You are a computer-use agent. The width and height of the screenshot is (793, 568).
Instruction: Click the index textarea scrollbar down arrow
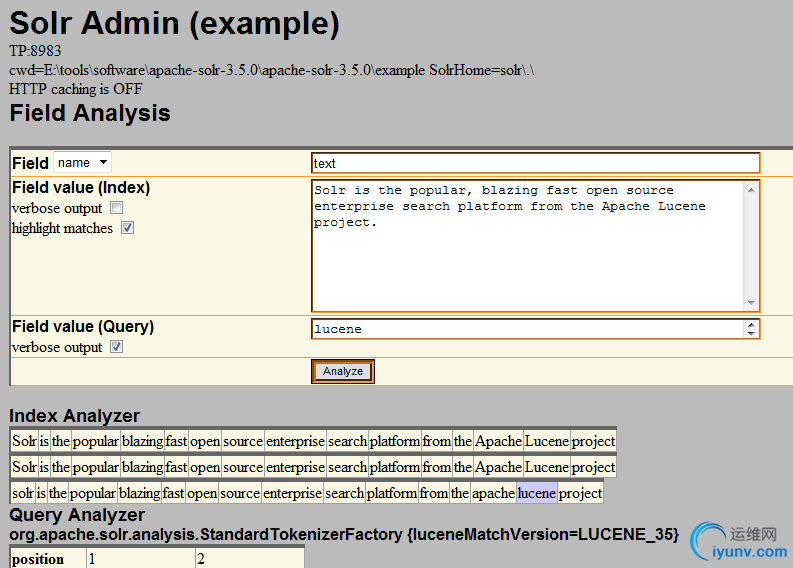point(751,302)
